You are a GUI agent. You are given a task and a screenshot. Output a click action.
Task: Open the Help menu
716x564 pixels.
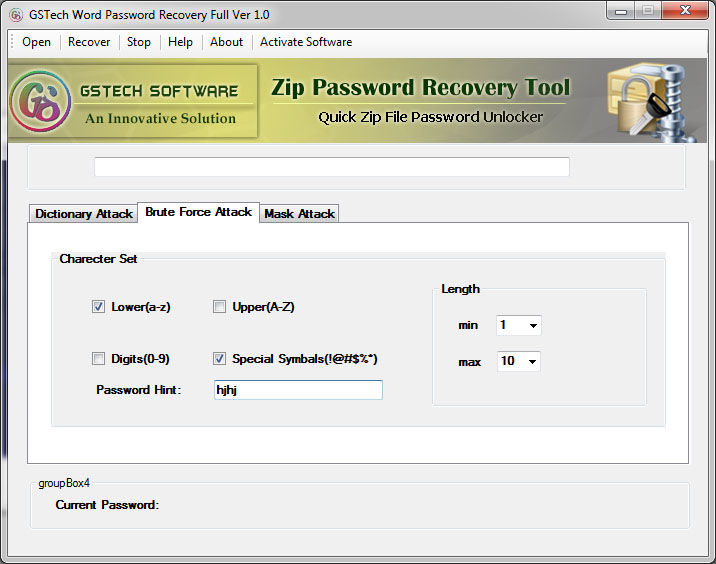(180, 42)
